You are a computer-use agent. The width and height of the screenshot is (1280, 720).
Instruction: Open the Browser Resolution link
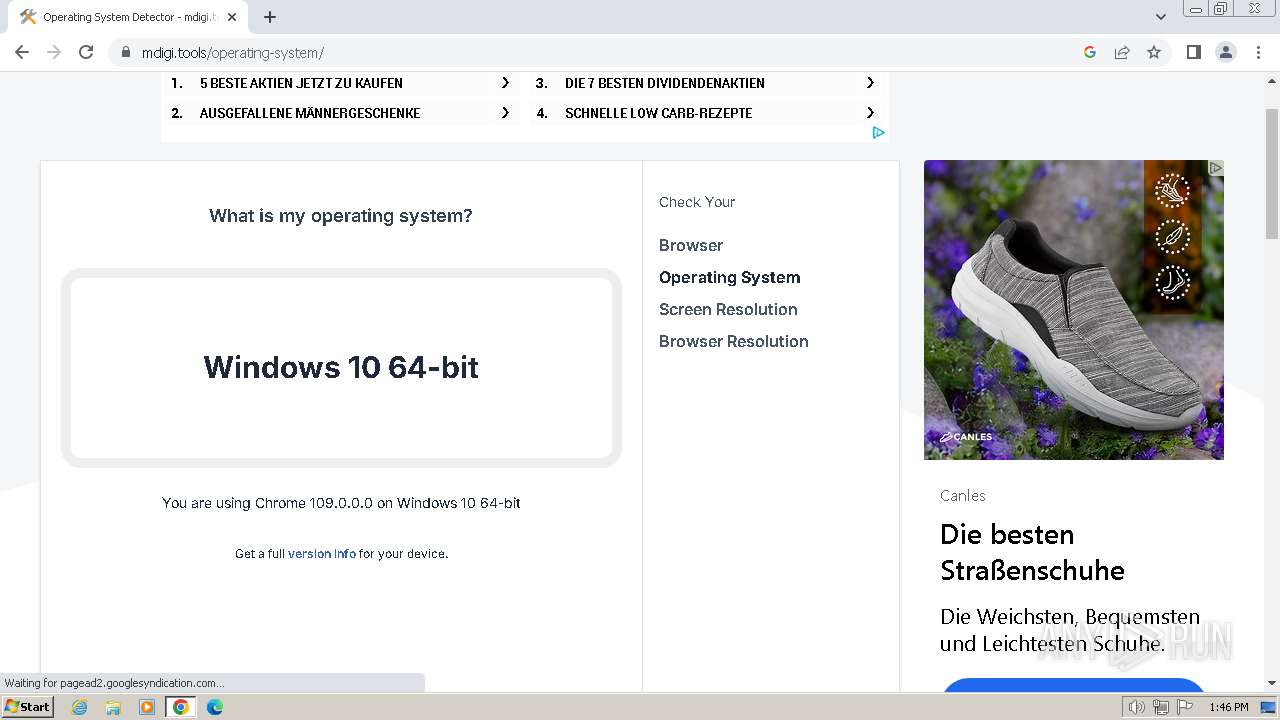coord(734,341)
